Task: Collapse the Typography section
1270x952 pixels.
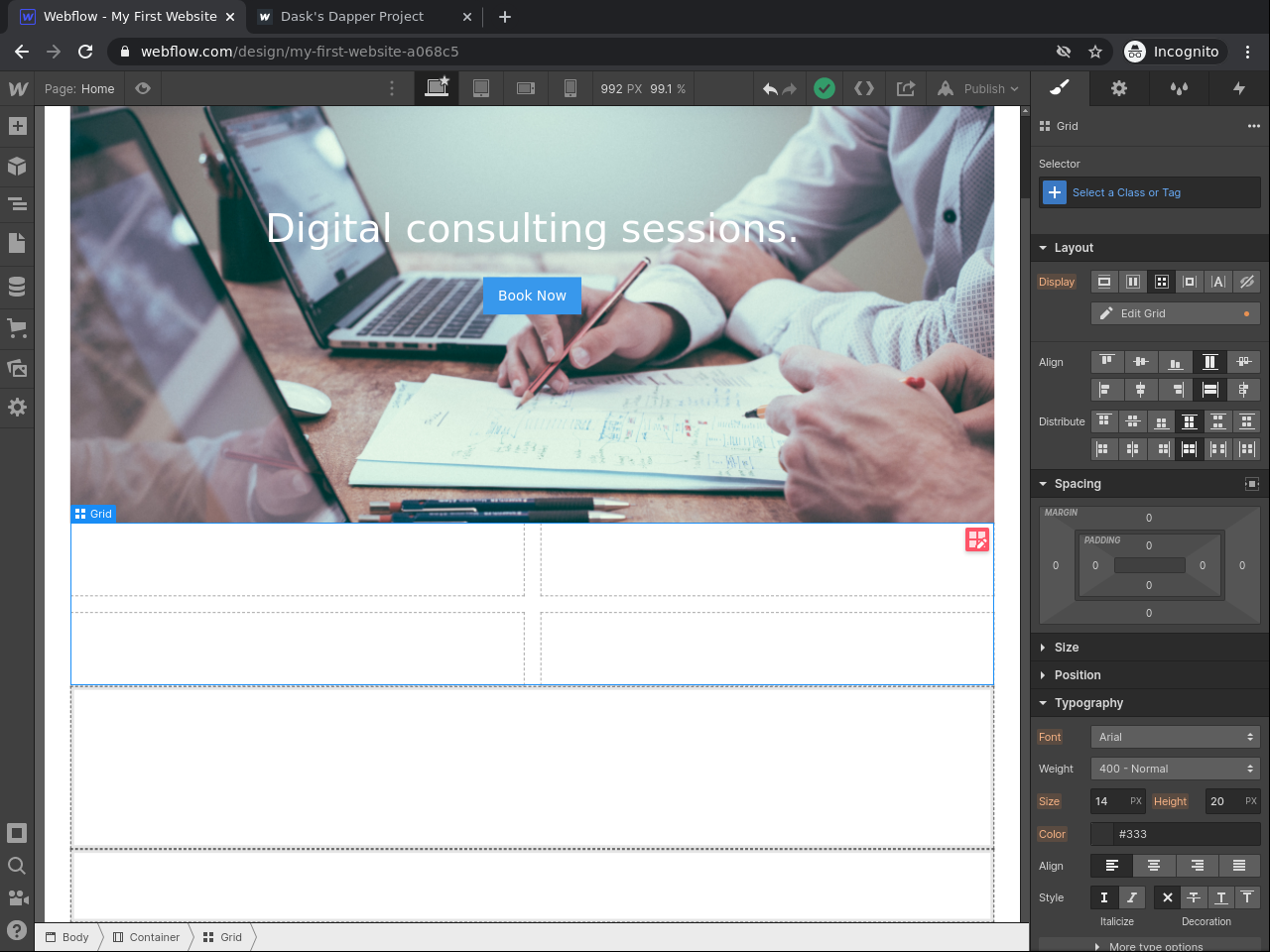Action: [1151, 703]
